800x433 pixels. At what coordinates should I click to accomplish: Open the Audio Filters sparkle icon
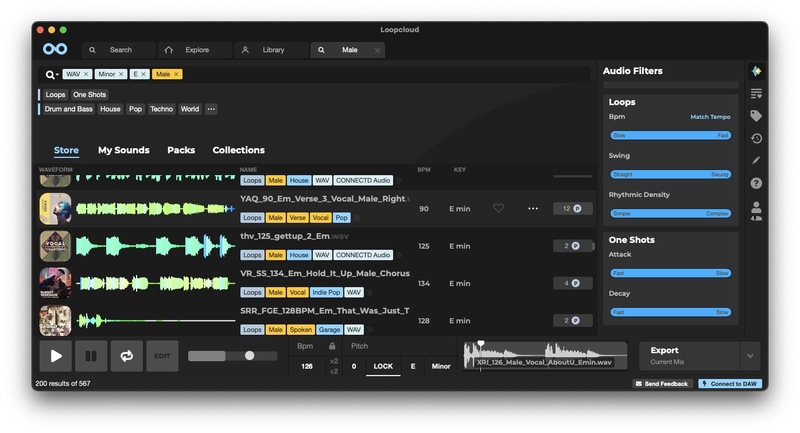(756, 71)
